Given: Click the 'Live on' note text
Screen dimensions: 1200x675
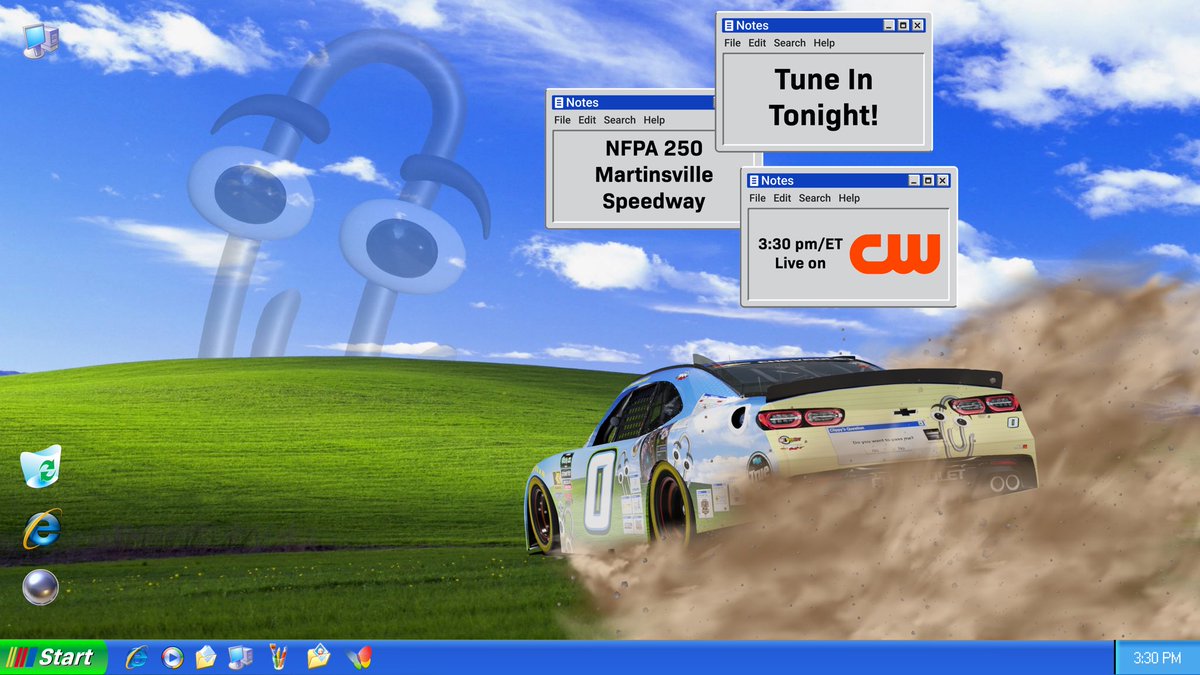Looking at the screenshot, I should (800, 263).
